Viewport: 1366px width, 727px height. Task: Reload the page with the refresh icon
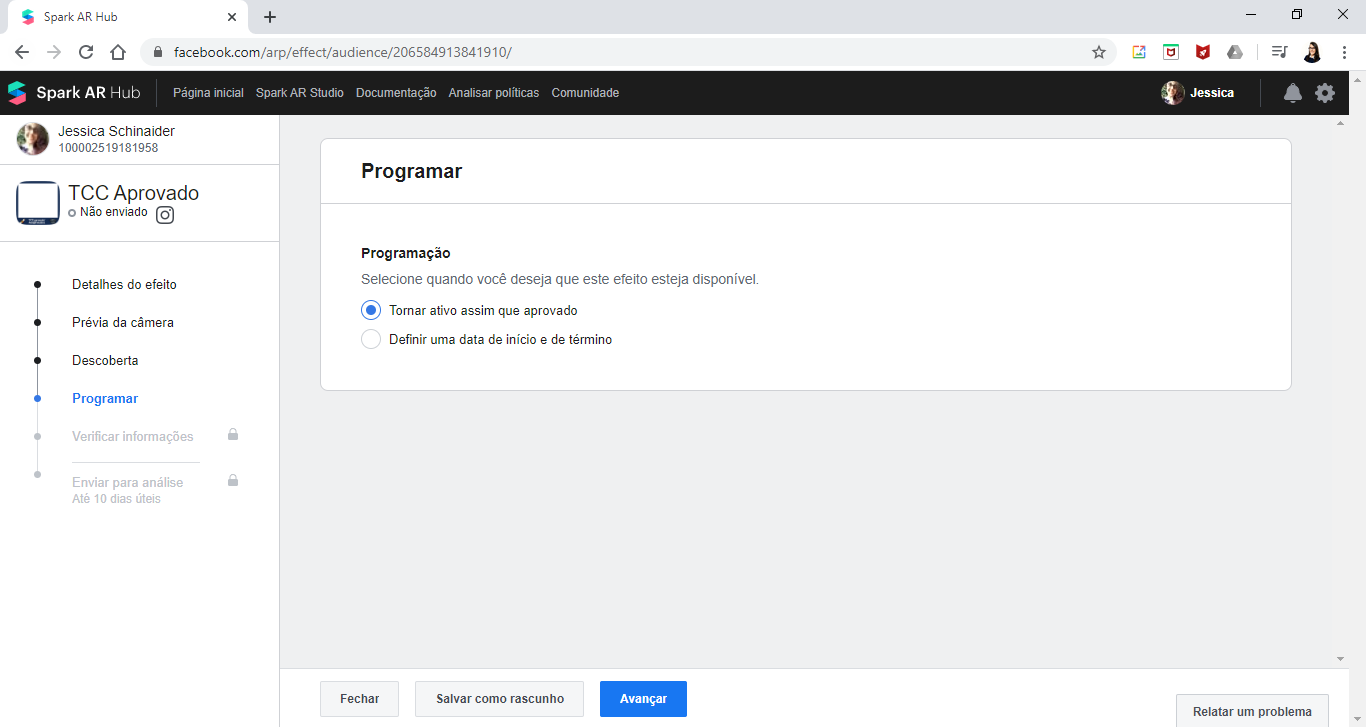86,52
